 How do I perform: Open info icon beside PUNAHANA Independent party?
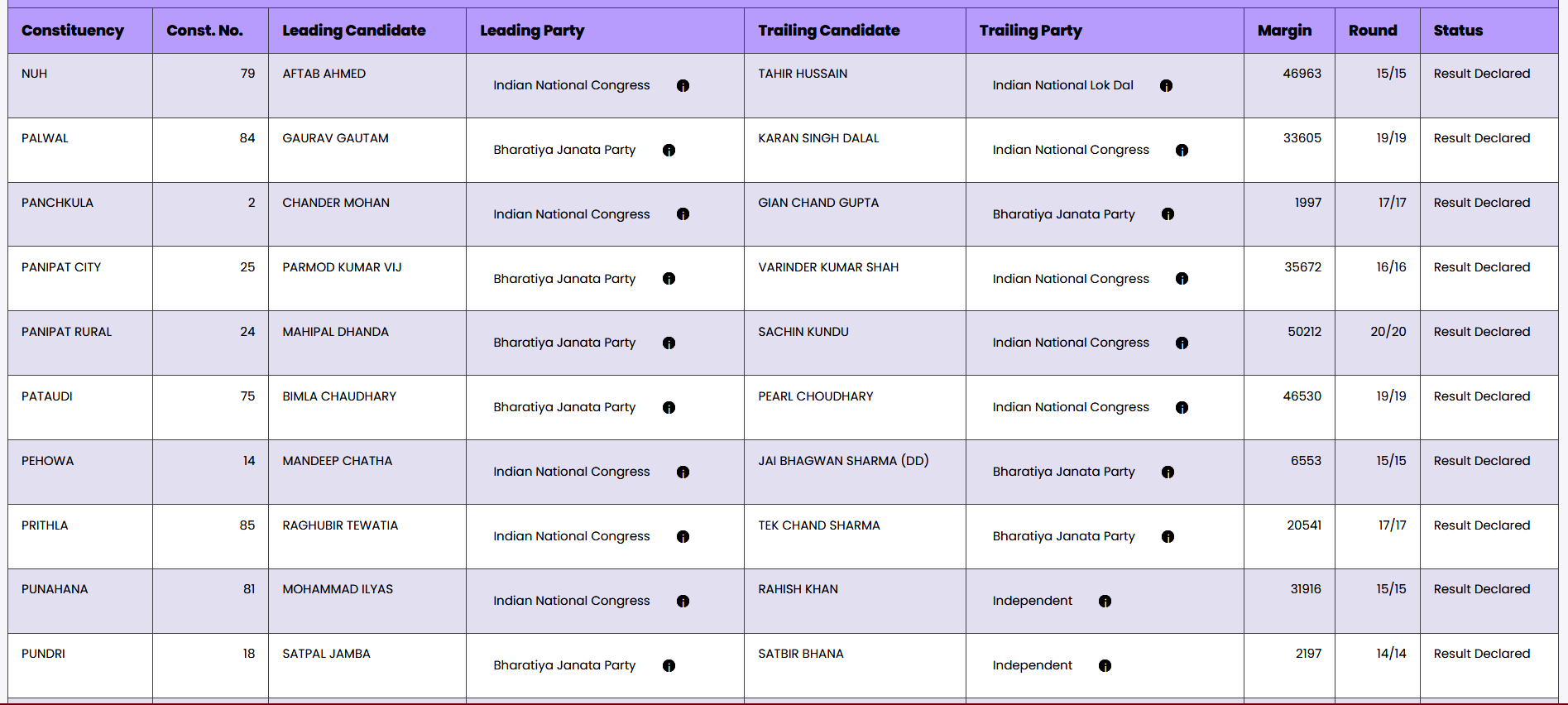(1105, 602)
